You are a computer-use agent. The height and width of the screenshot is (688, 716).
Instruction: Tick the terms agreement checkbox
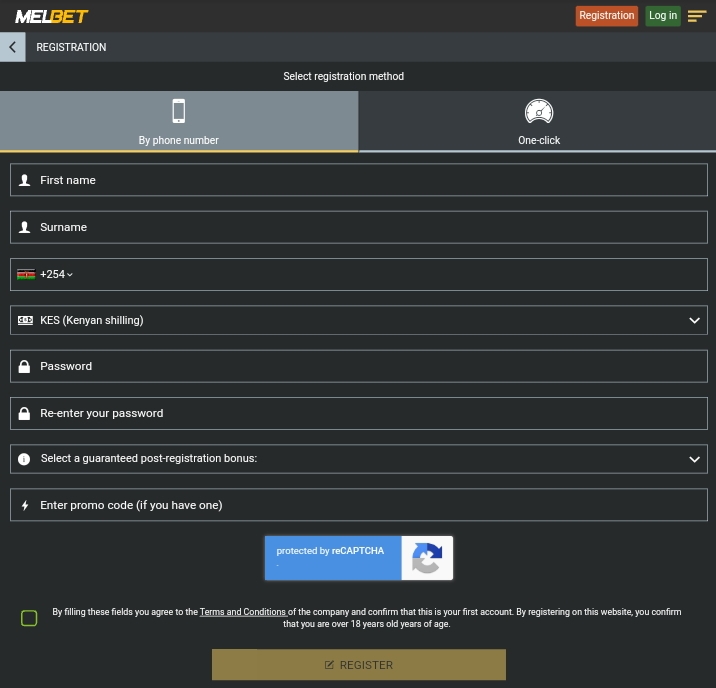(29, 618)
